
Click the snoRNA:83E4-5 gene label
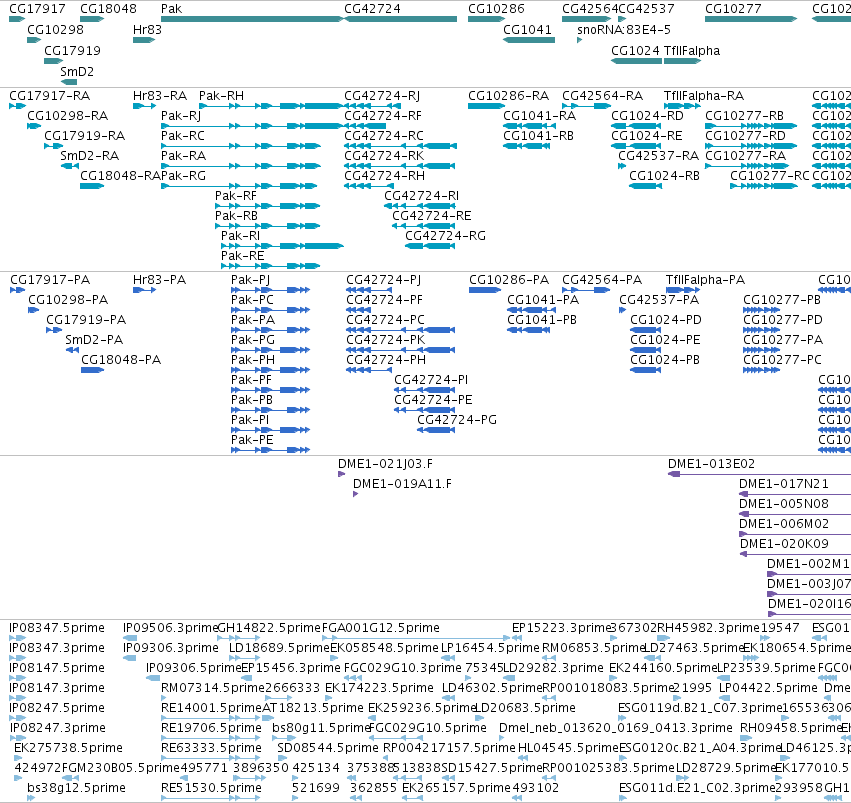[624, 29]
